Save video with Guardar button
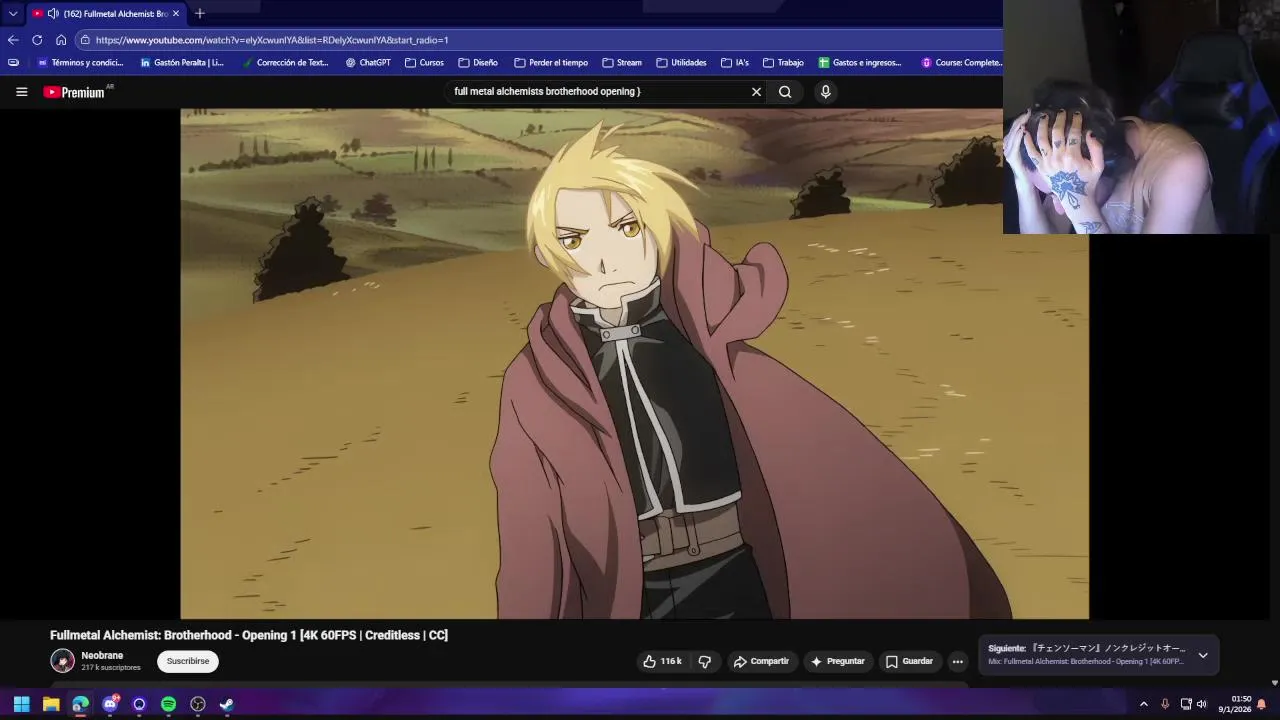The height and width of the screenshot is (720, 1280). (909, 661)
